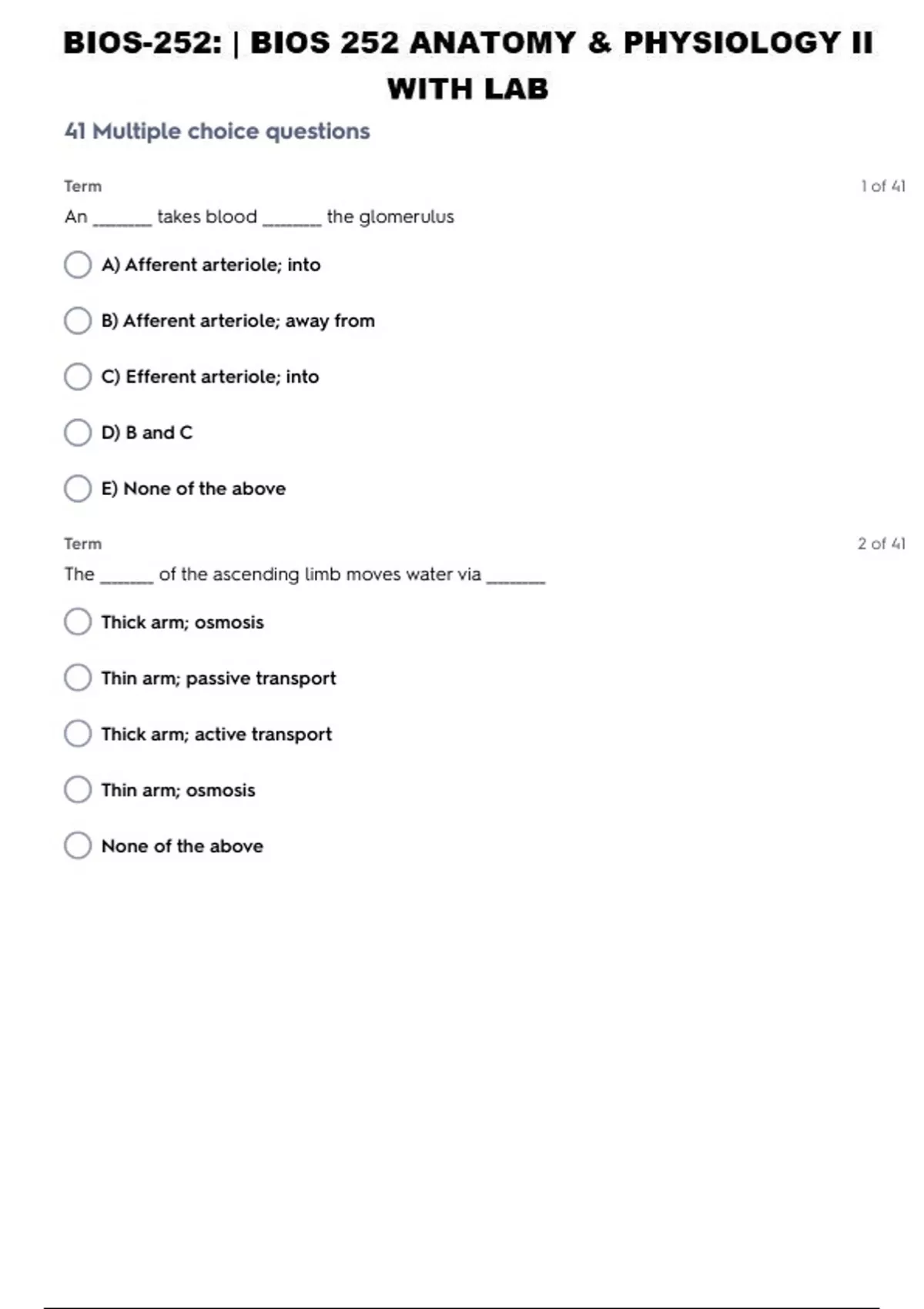Choose E) None of the above
The height and width of the screenshot is (1309, 924).
[78, 488]
